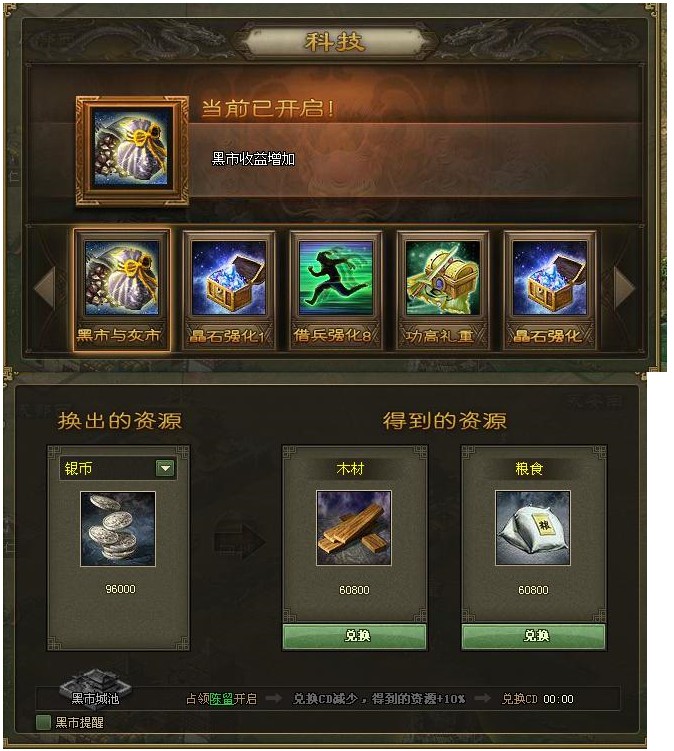Viewport: 674px width, 751px height.
Task: Select the 黑市与夜市 technology card
Action: tap(122, 290)
